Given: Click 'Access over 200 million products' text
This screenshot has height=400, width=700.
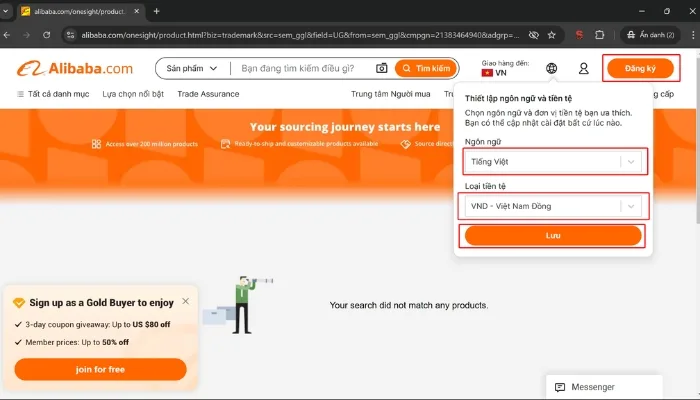Looking at the screenshot, I should [x=151, y=144].
